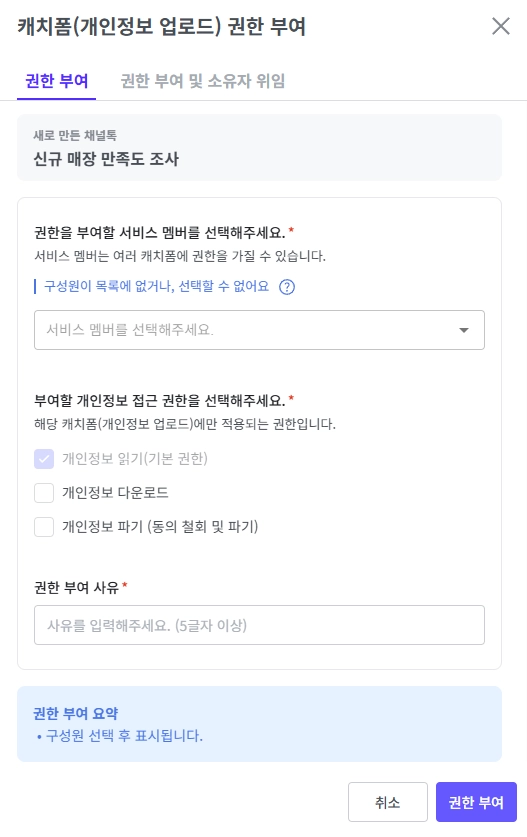Click the 권한 부여 요약 heading
527x837 pixels.
coord(75,713)
